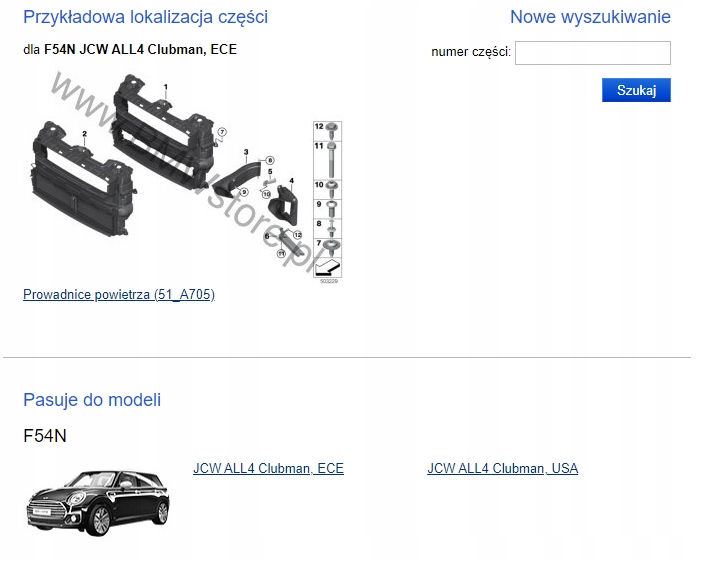Image resolution: width=703 pixels, height=561 pixels.
Task: Click the Pasuje do modeli heading
Action: coord(92,400)
